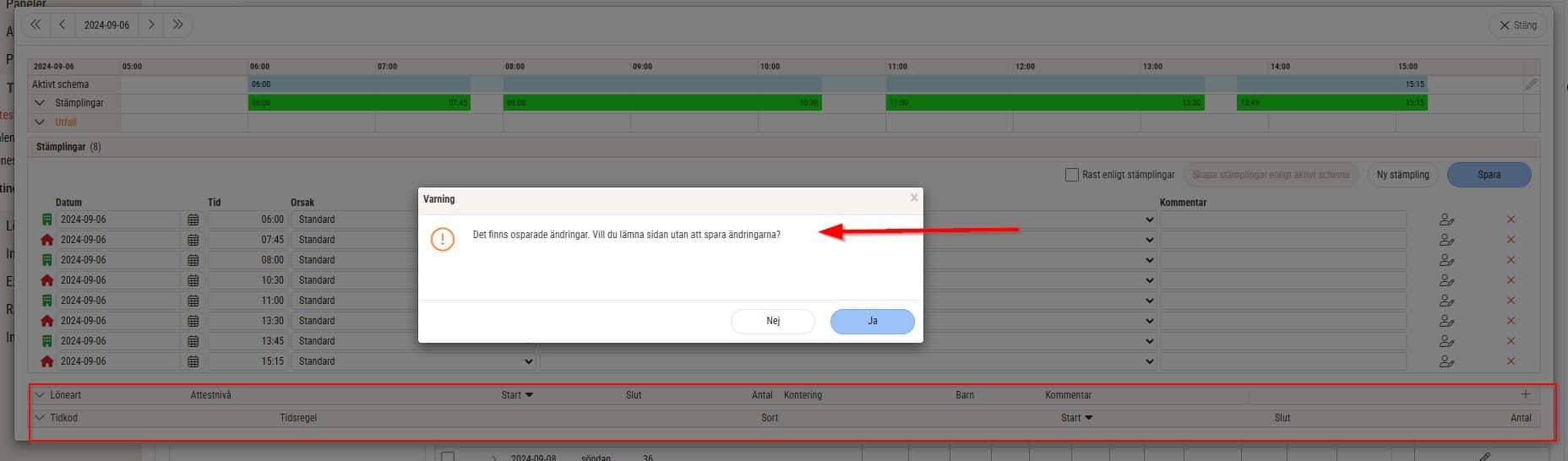Screen dimensions: 1568x461
Task: Collapse the Utfall timeline row
Action: (40, 122)
